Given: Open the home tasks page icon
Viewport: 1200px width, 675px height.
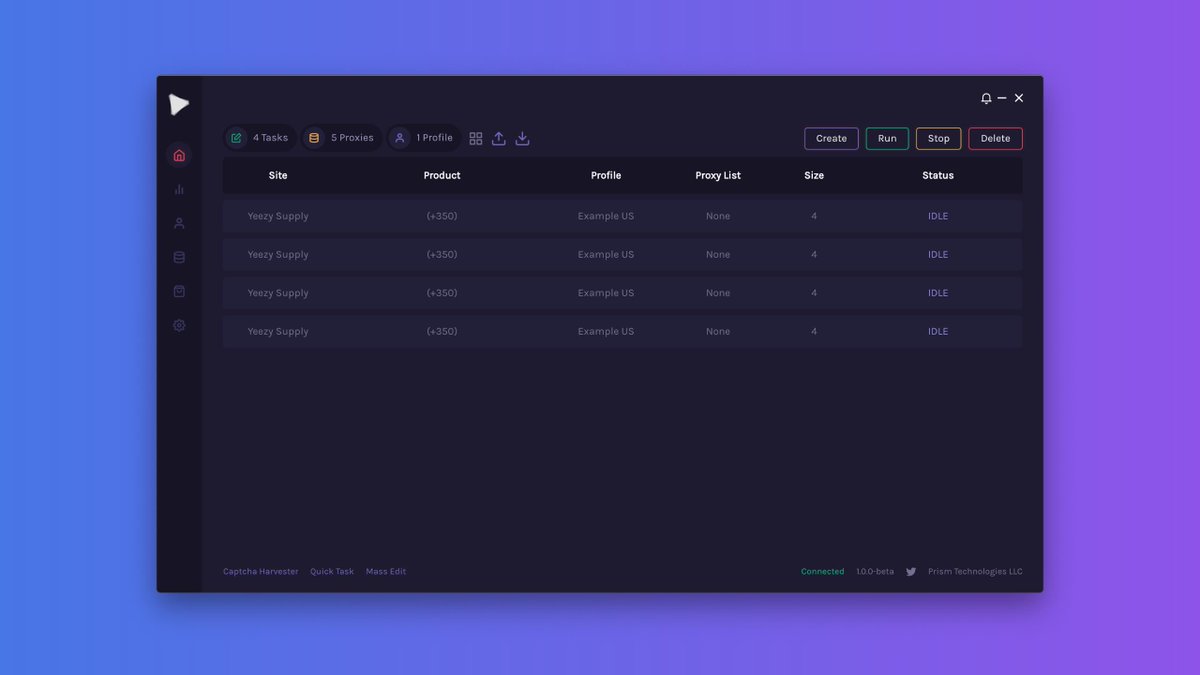Looking at the screenshot, I should click(179, 155).
